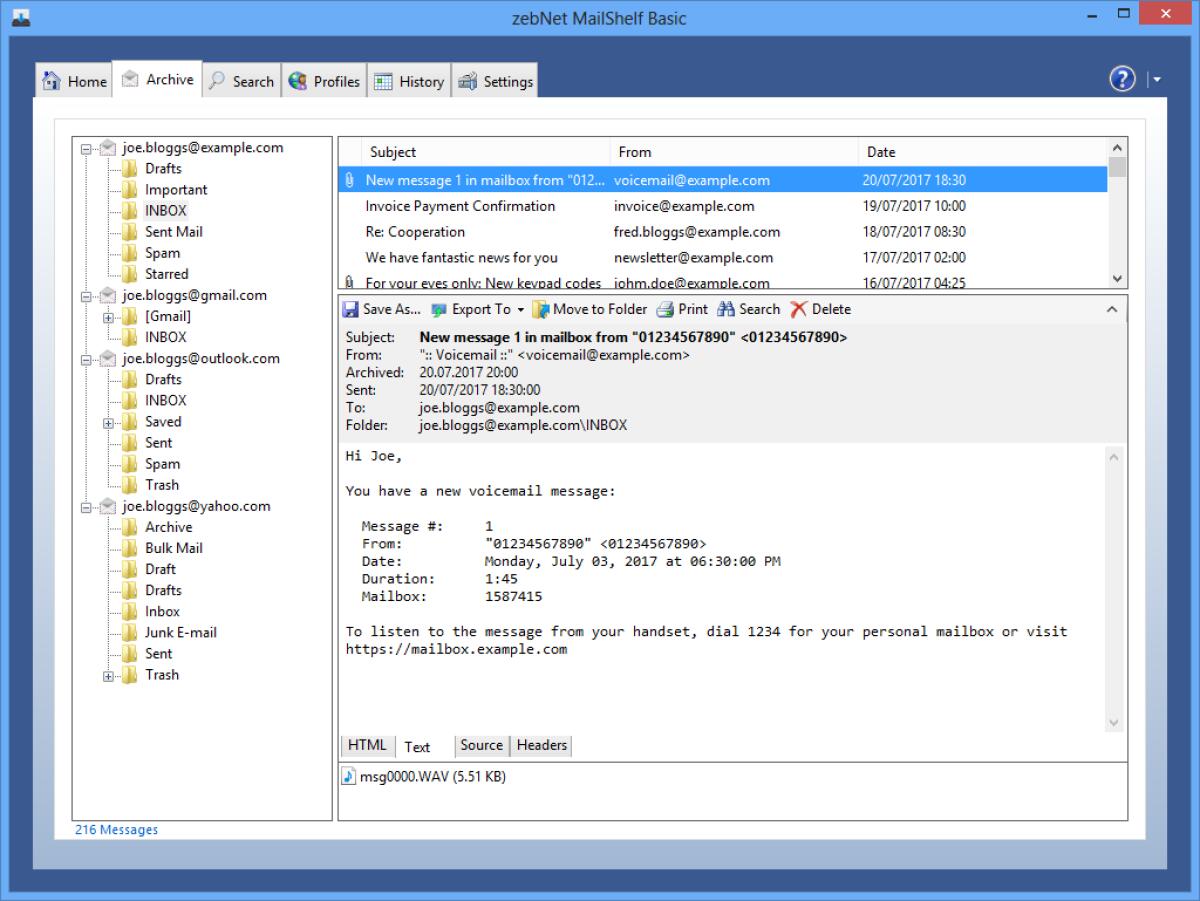1200x901 pixels.
Task: Click the 216 Messages link
Action: click(116, 829)
